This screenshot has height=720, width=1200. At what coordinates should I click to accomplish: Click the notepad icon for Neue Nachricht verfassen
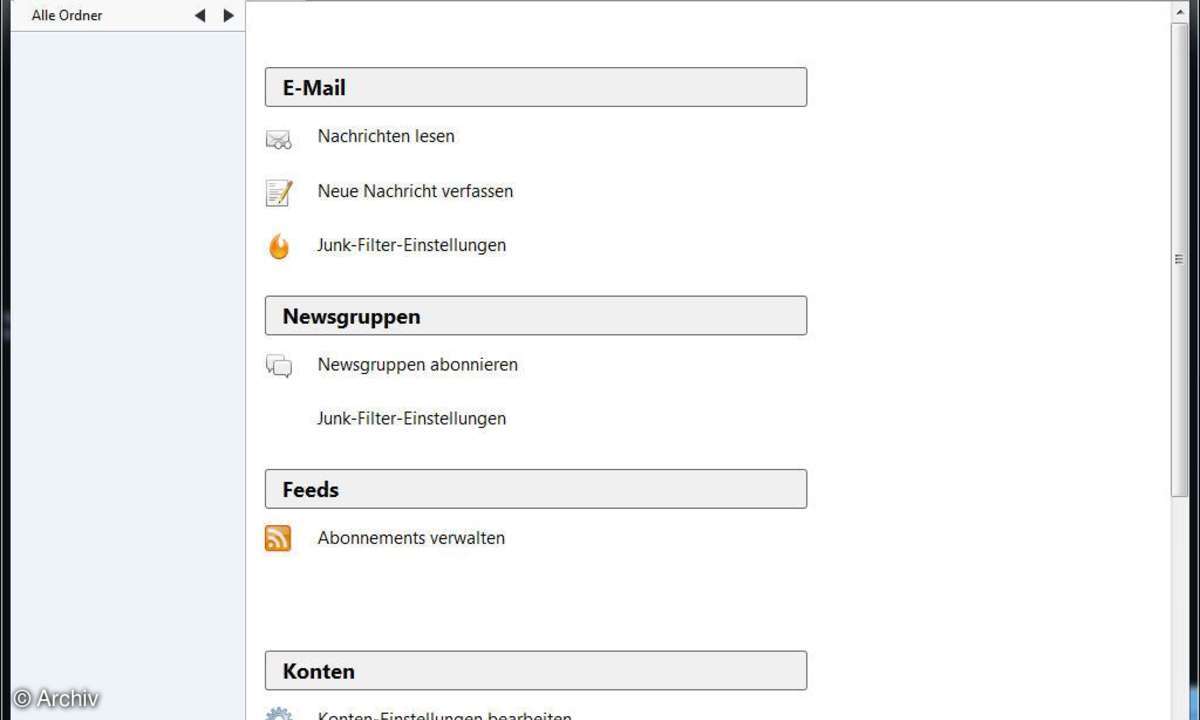(278, 193)
